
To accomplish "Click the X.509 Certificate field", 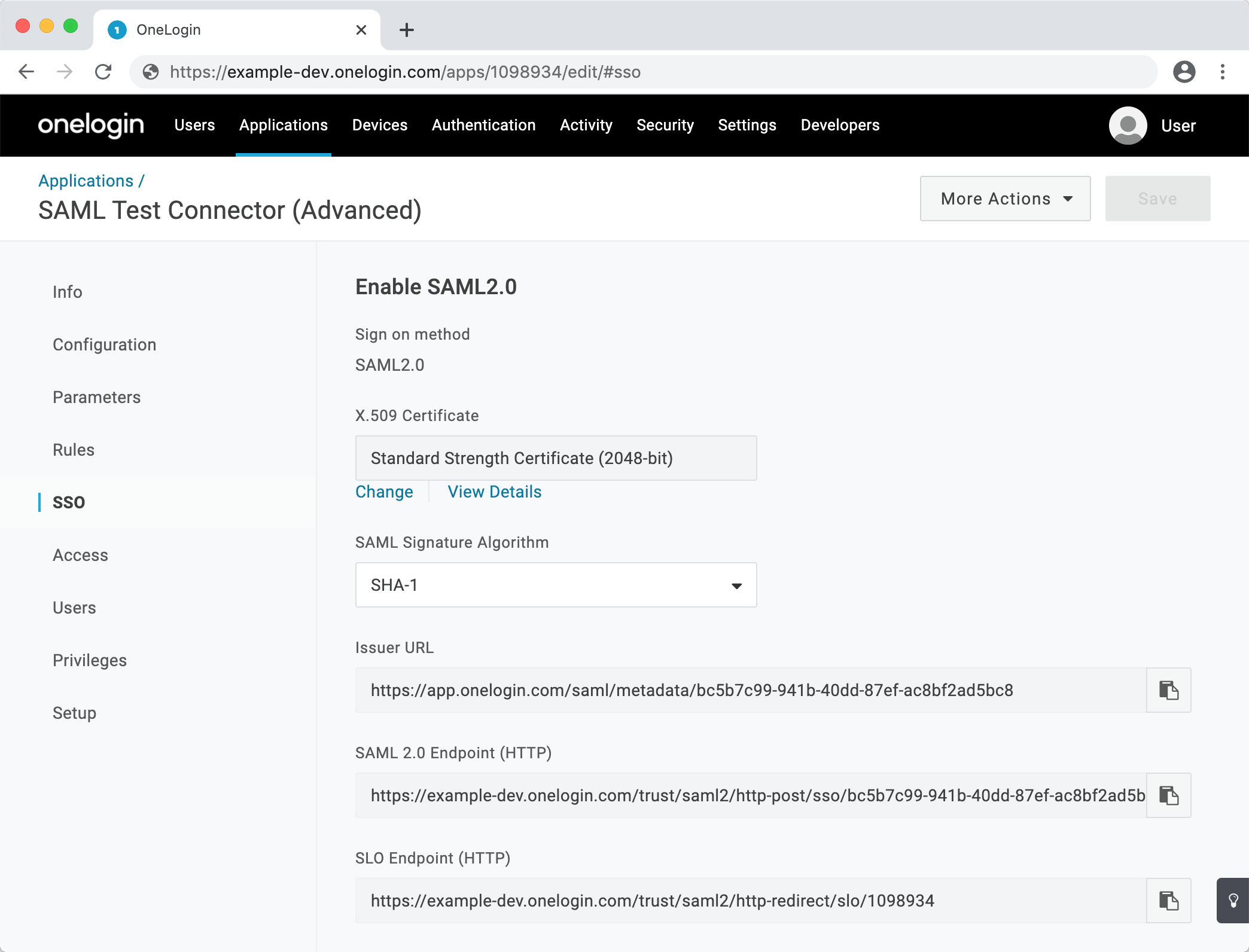I will [x=556, y=458].
